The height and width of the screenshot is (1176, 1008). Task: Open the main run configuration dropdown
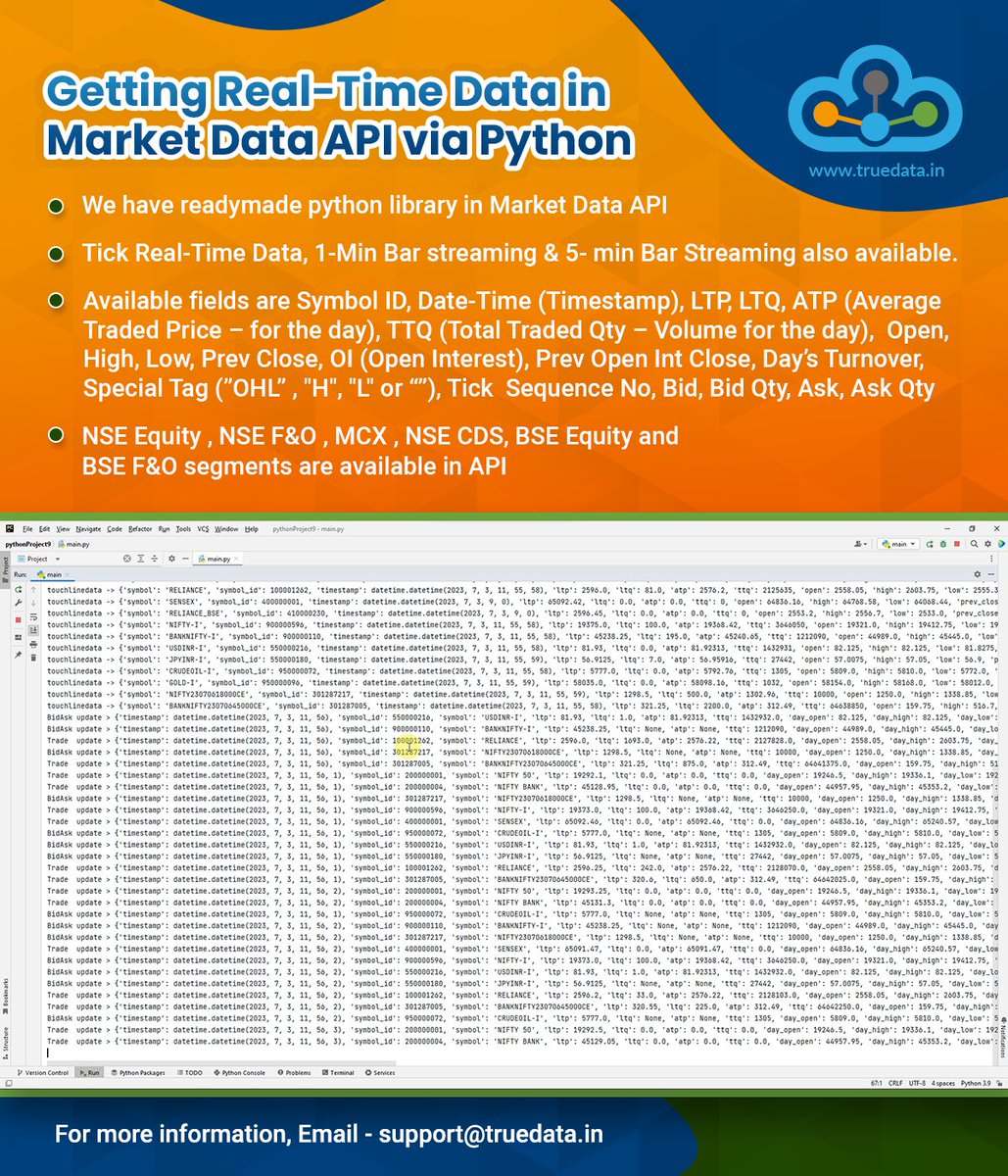tap(898, 544)
